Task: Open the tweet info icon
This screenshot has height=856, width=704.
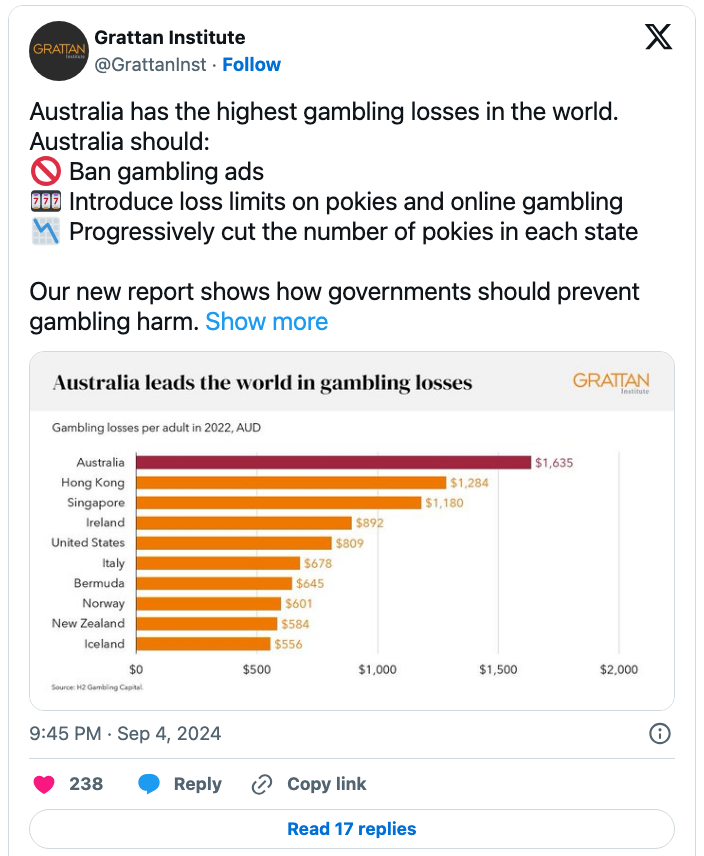Action: tap(660, 734)
